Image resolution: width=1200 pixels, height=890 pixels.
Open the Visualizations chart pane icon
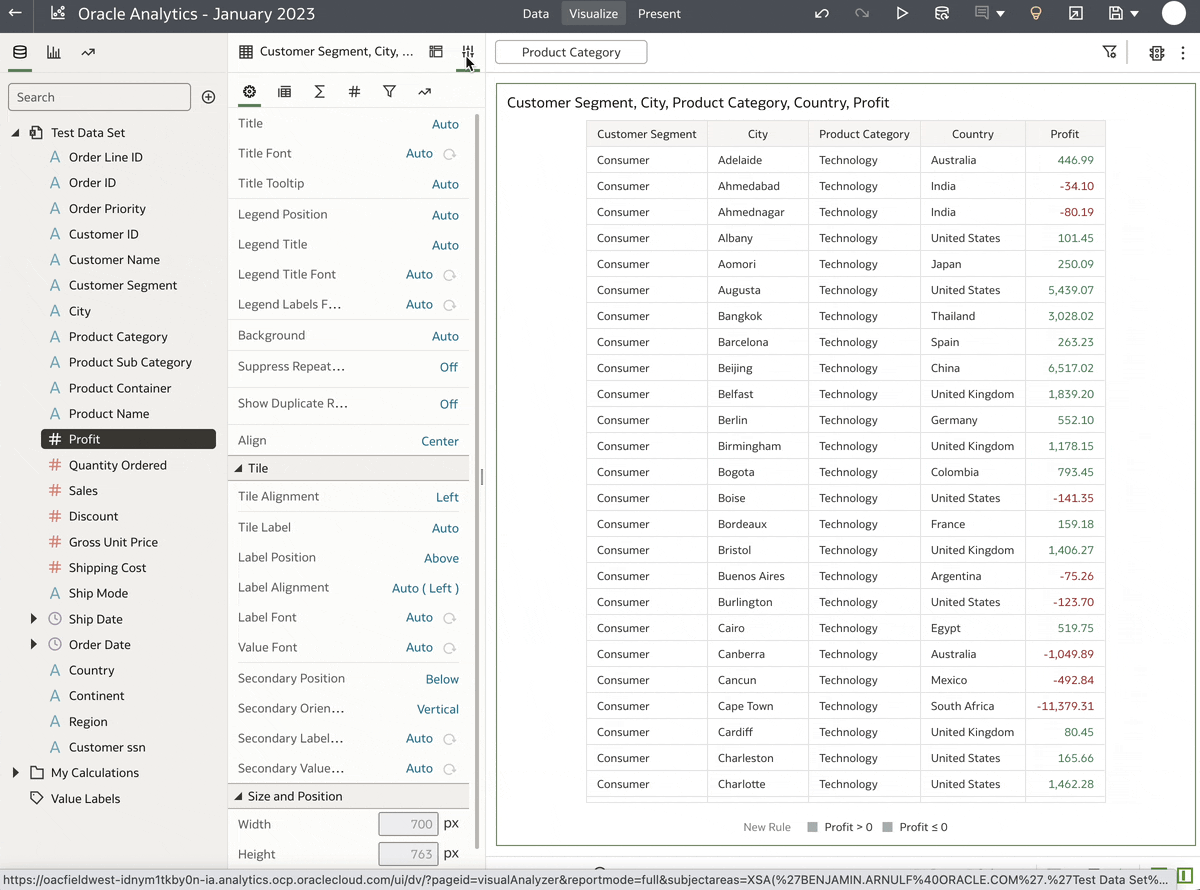(54, 52)
